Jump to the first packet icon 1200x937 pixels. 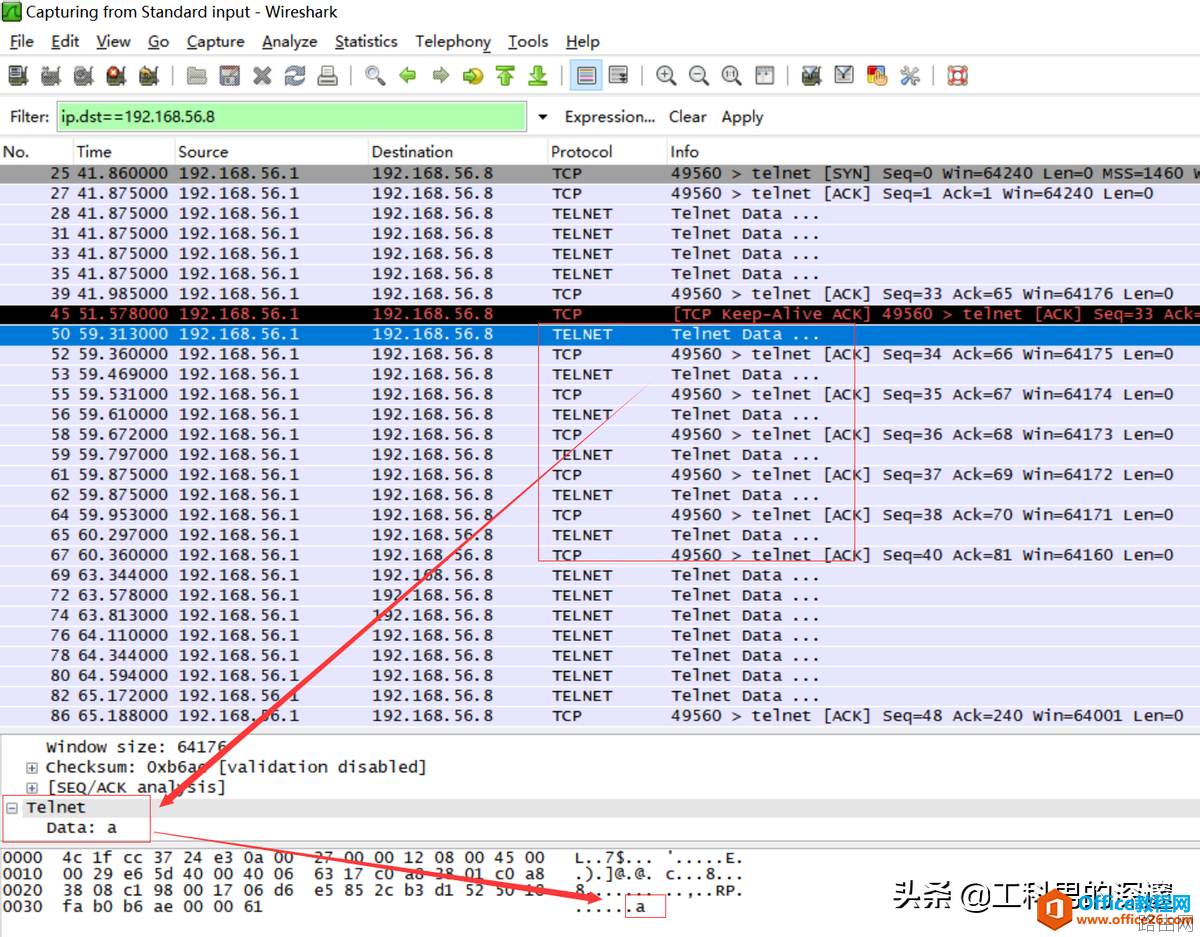coord(505,76)
